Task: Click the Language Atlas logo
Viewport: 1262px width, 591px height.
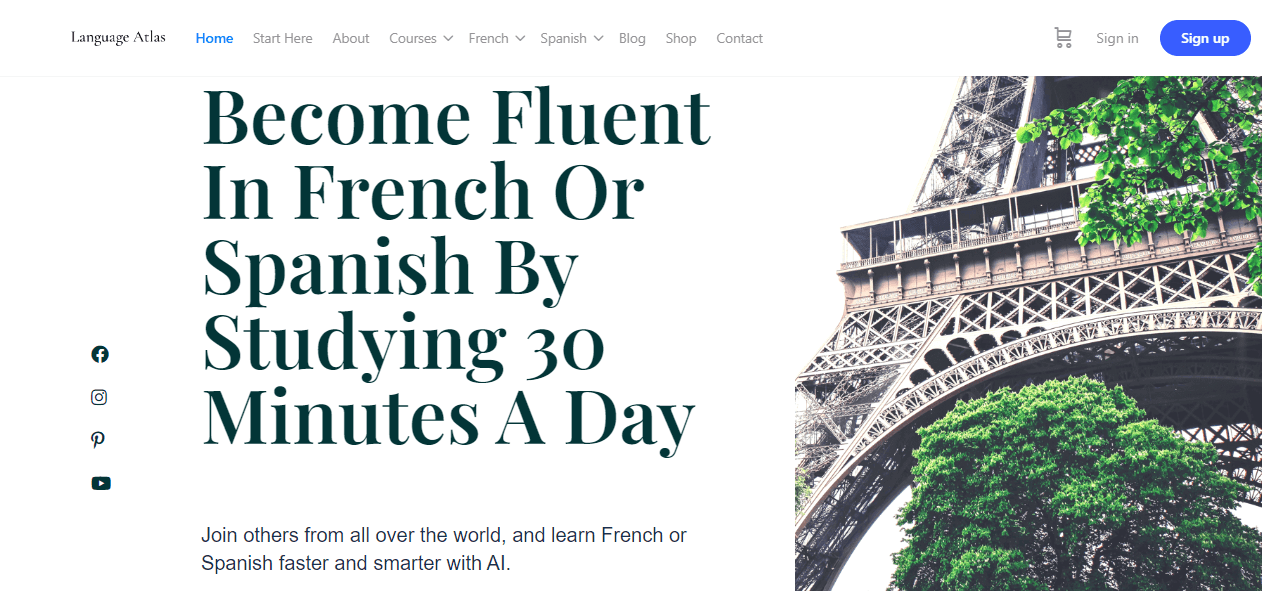Action: point(118,38)
